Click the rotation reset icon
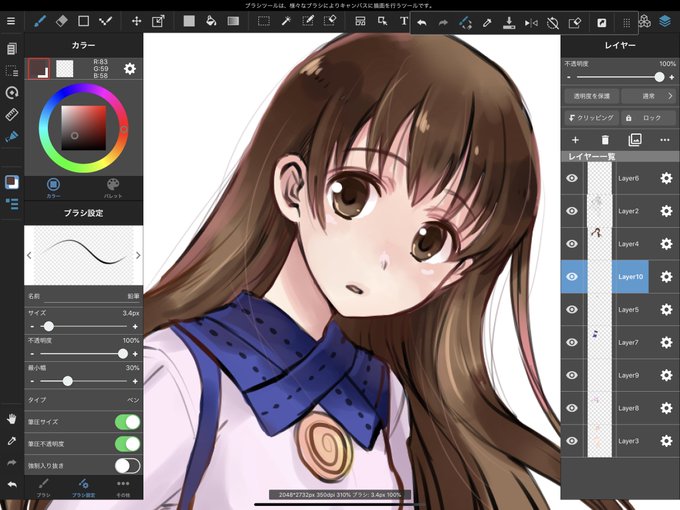Screen dimensions: 680x510 coord(552,23)
